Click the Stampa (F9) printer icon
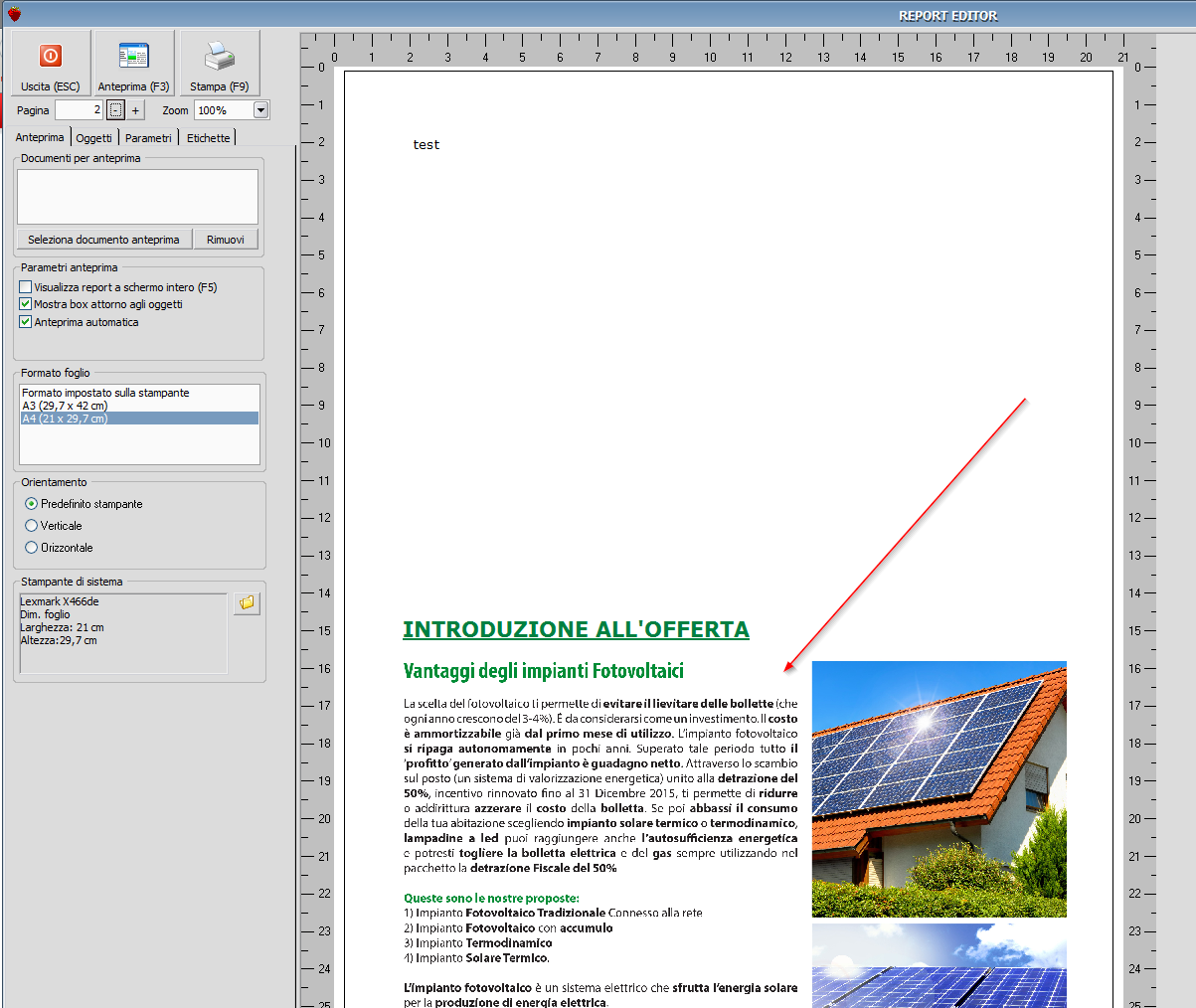 (x=219, y=57)
